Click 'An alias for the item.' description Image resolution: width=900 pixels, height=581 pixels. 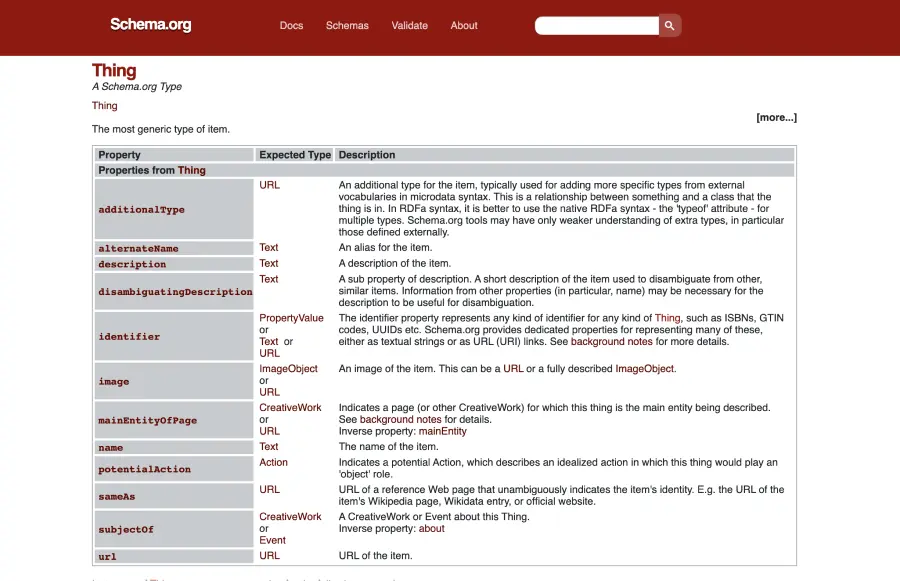tap(385, 247)
